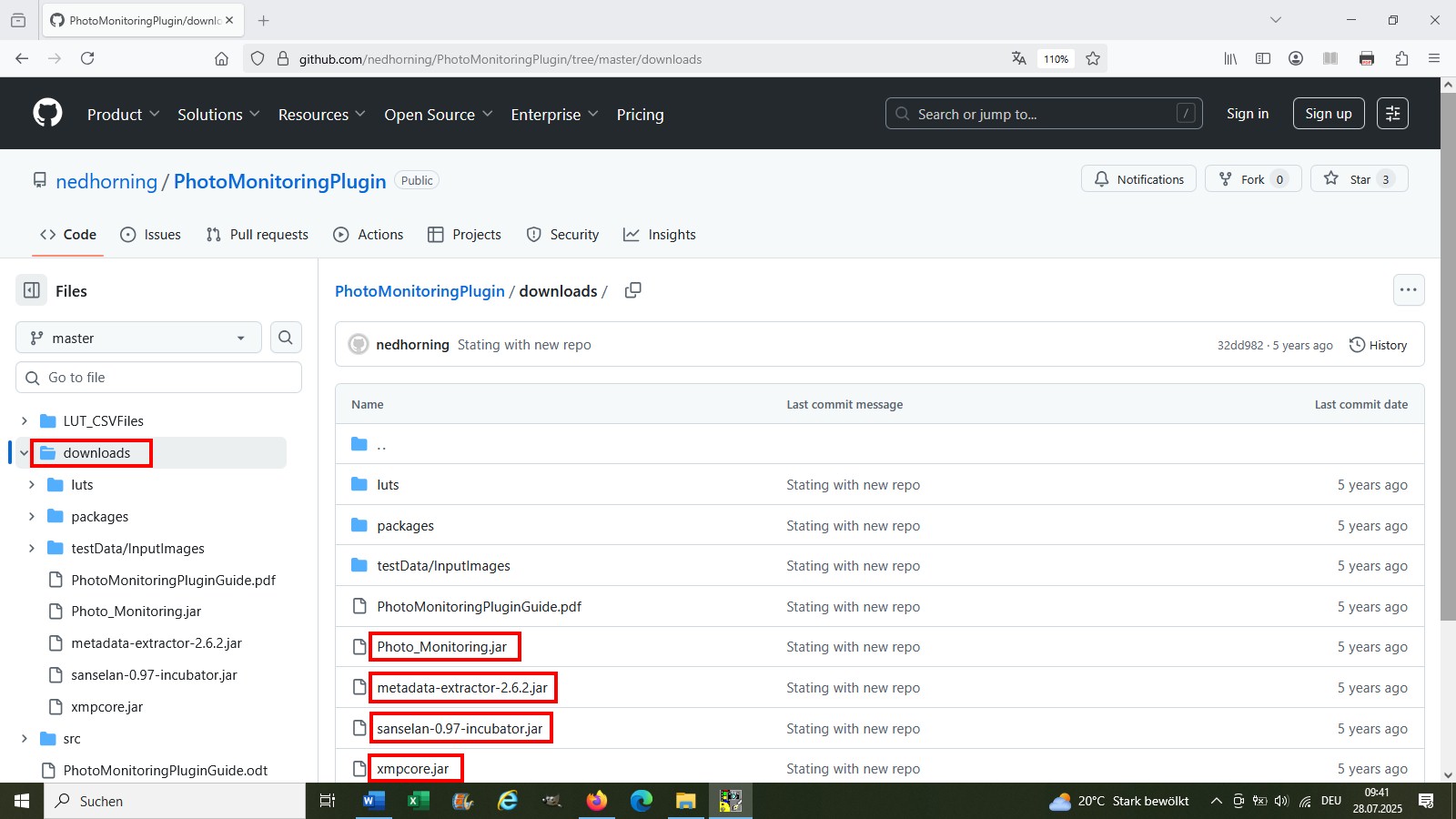Open Projects tab
Image resolution: width=1456 pixels, height=819 pixels.
(x=464, y=234)
